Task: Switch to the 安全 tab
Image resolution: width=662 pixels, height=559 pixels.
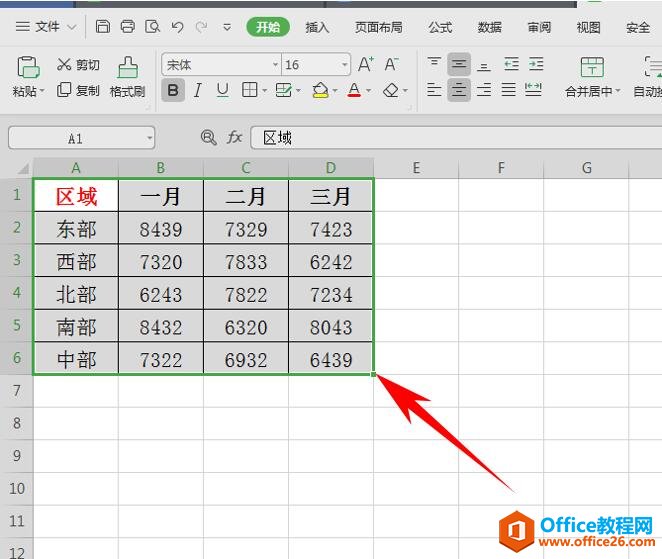Action: point(638,27)
